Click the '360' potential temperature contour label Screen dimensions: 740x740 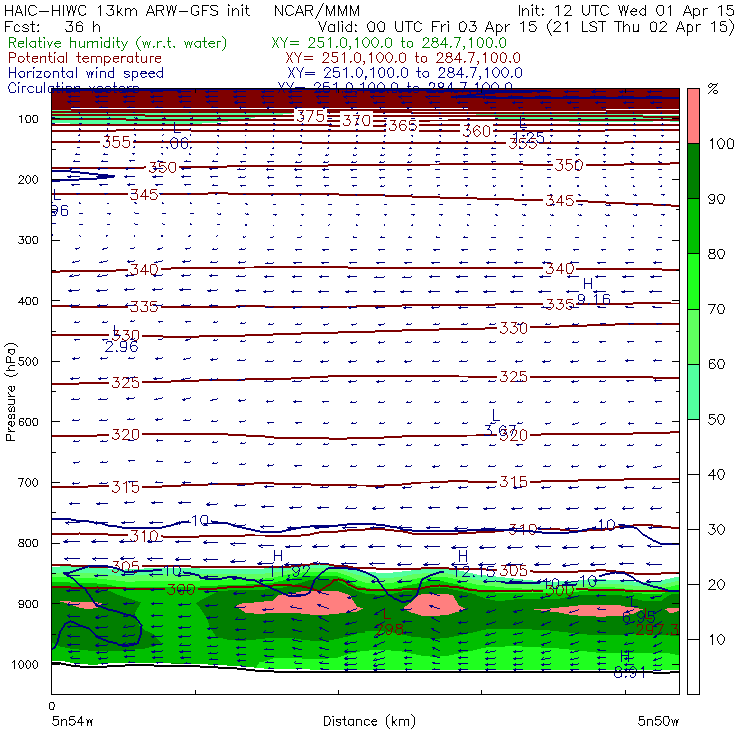pyautogui.click(x=477, y=131)
